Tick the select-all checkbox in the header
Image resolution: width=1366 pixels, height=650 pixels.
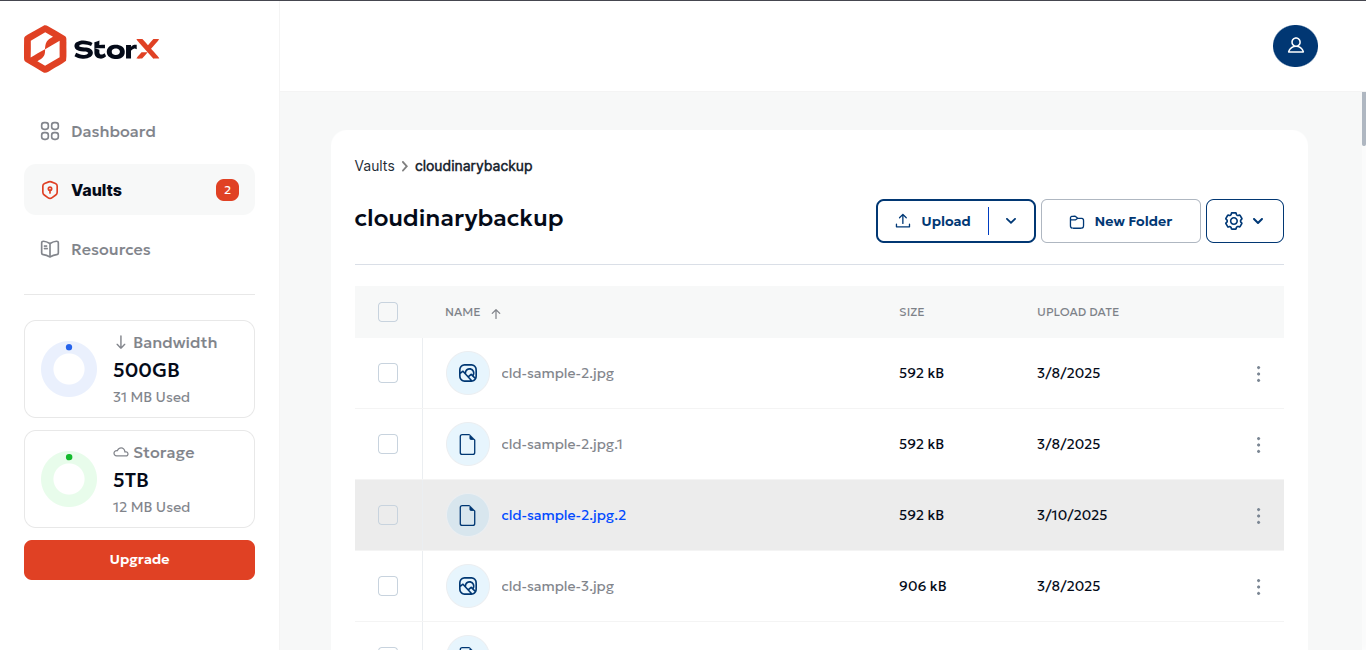(388, 312)
